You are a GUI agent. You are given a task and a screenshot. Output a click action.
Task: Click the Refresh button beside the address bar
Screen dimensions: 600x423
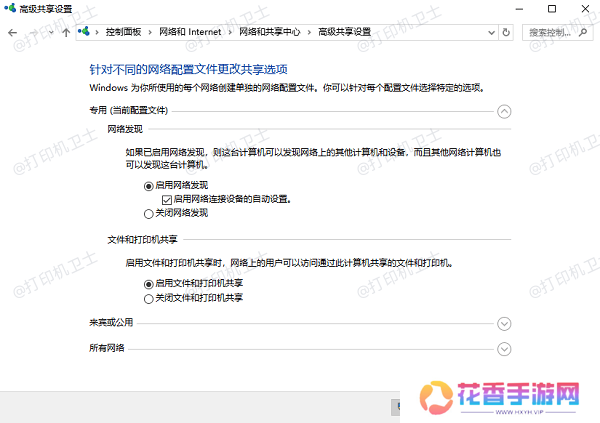(506, 32)
